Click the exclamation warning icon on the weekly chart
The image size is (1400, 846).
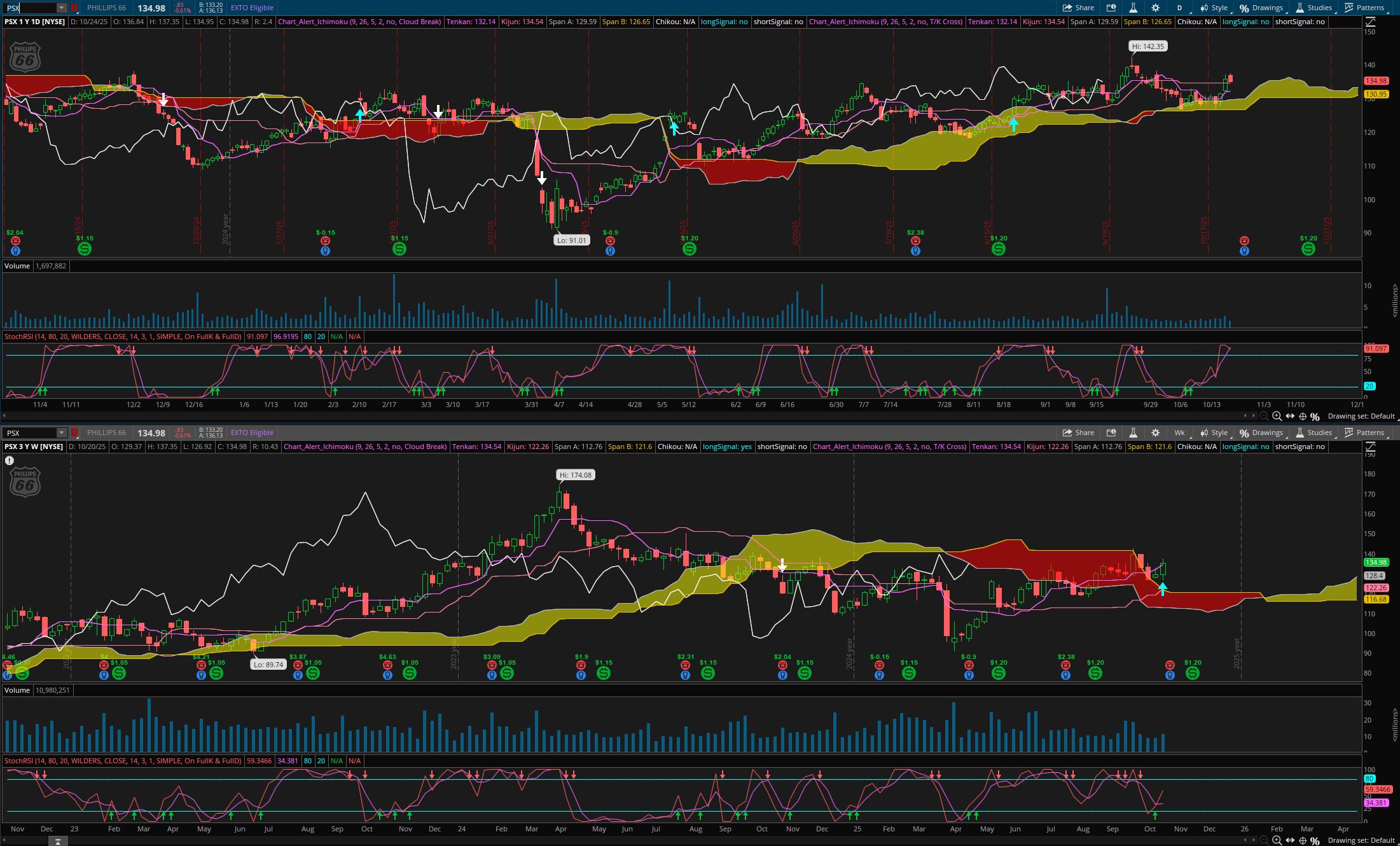(10, 460)
